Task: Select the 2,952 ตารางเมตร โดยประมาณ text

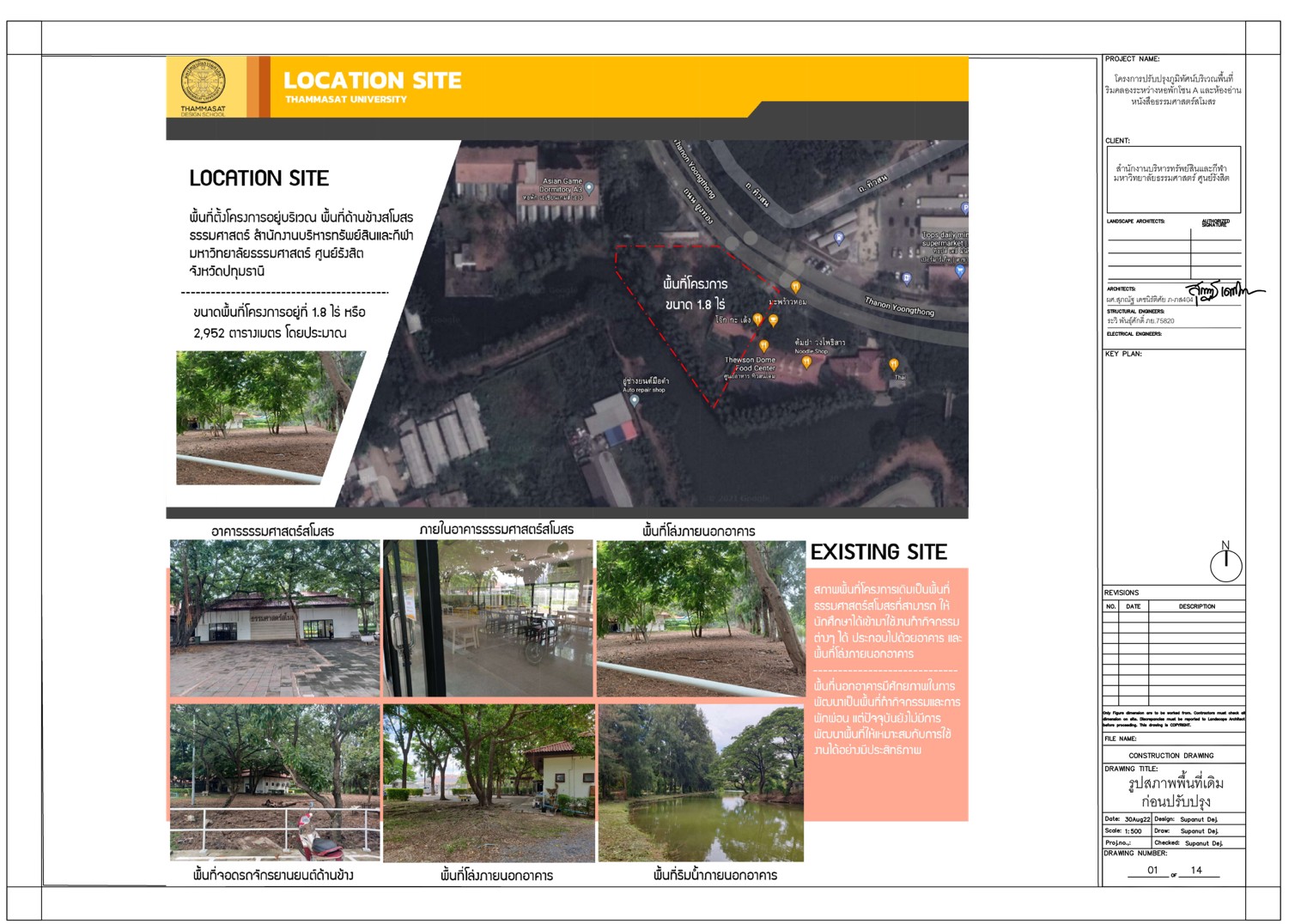Action: 270,333
